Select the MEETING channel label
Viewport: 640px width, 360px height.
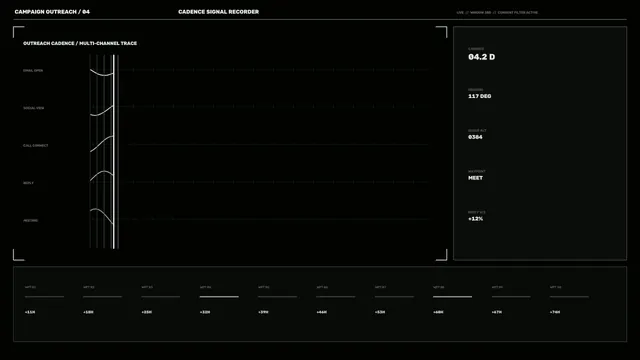point(31,221)
